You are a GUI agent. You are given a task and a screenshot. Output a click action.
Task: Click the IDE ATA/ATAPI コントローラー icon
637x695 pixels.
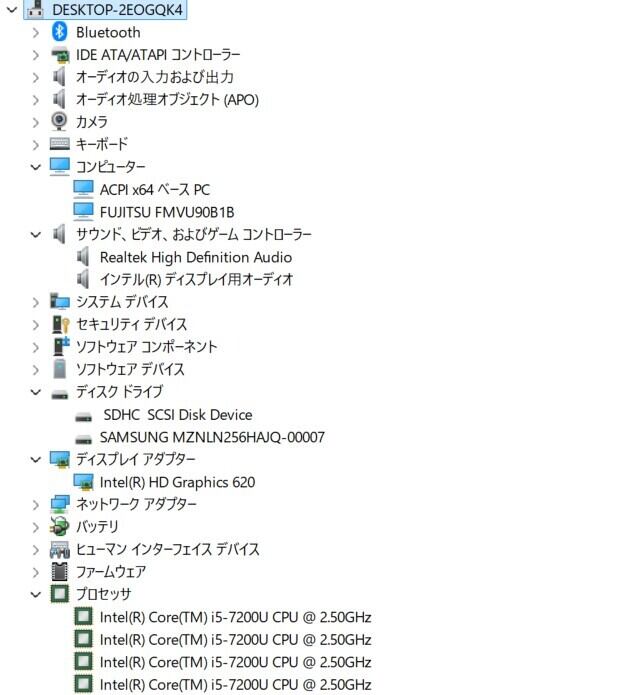59,55
